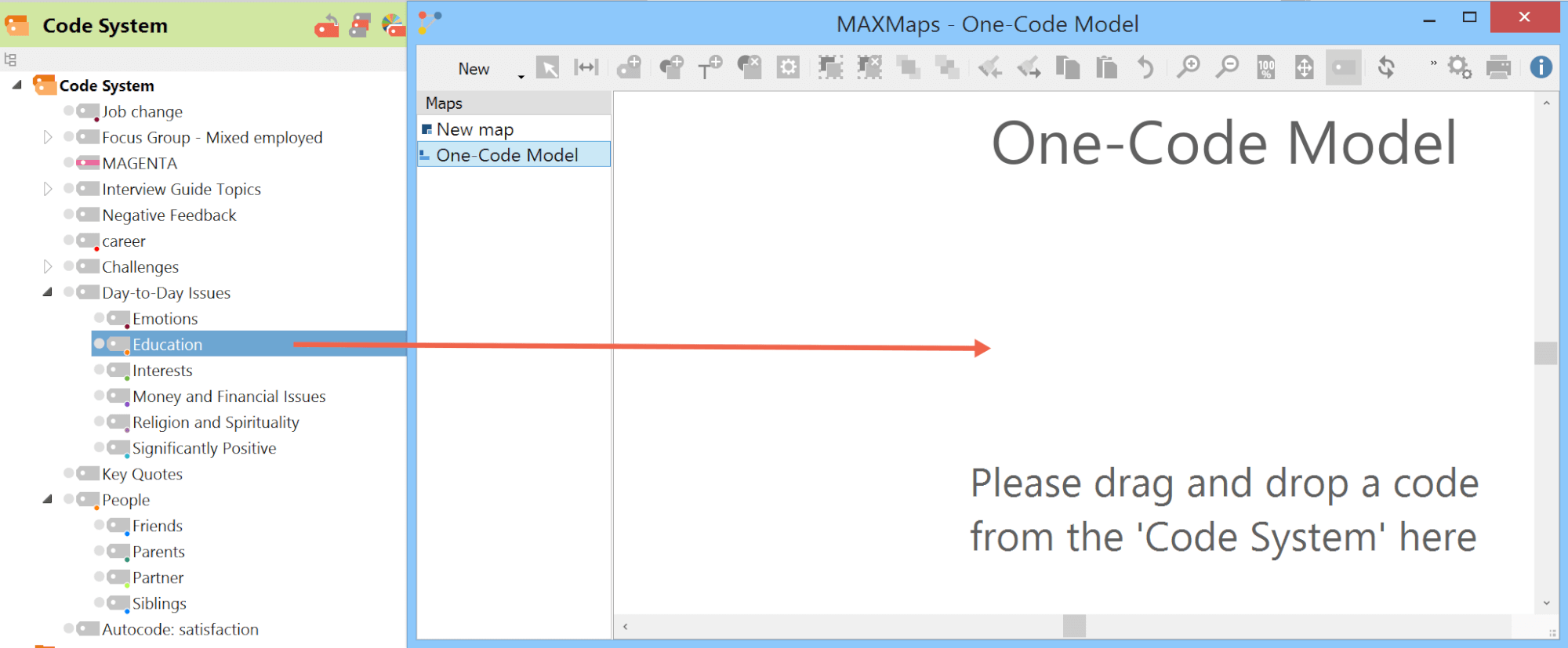The height and width of the screenshot is (648, 1568).
Task: Collapse the Day-to-Day Issues code
Action: tap(48, 291)
